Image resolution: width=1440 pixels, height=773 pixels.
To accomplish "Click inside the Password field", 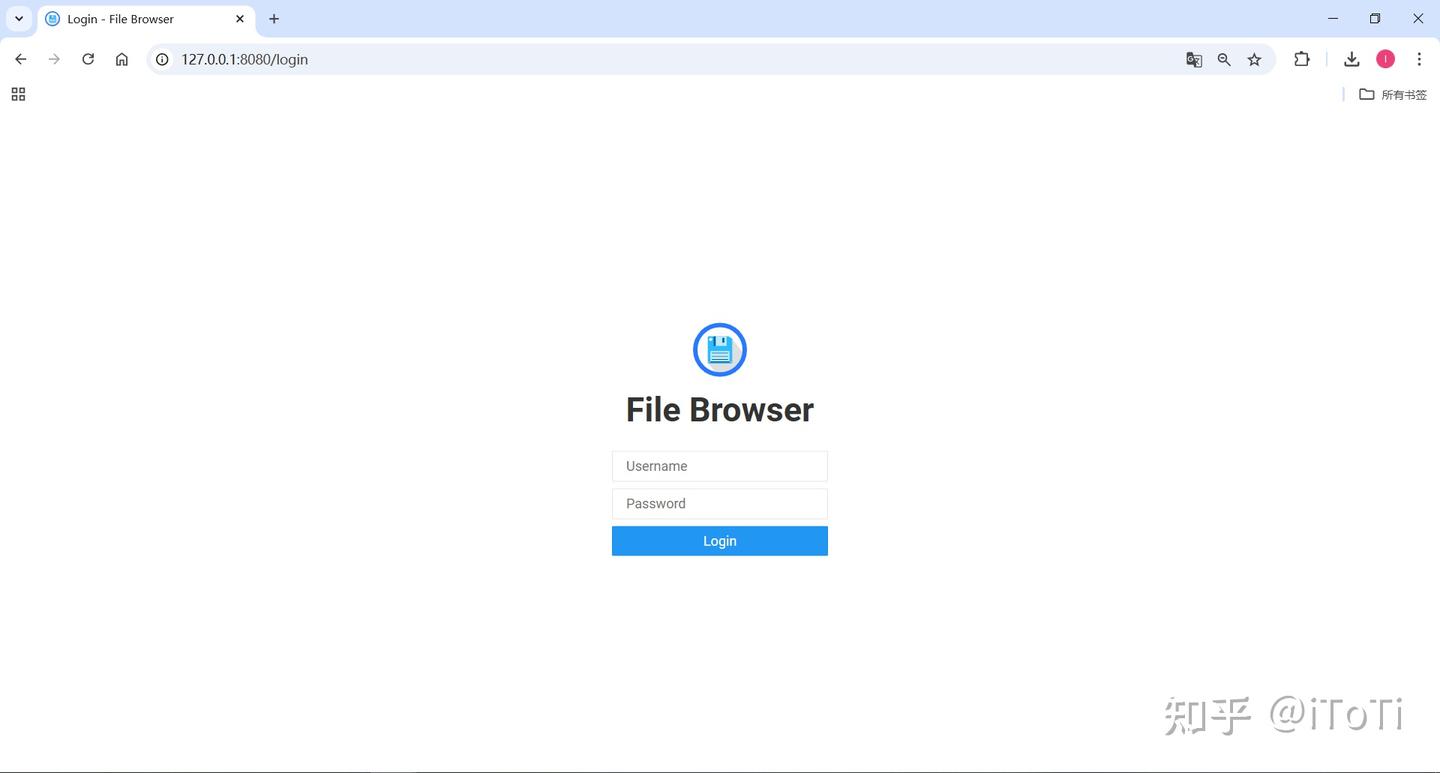I will tap(719, 503).
